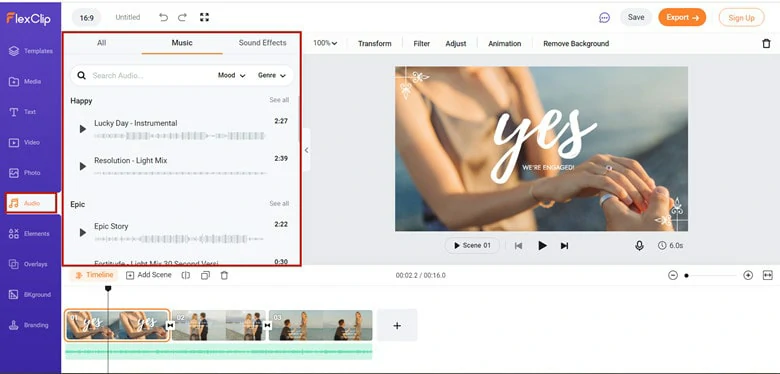The height and width of the screenshot is (374, 780).
Task: Click See all next to Happy
Action: [x=279, y=100]
